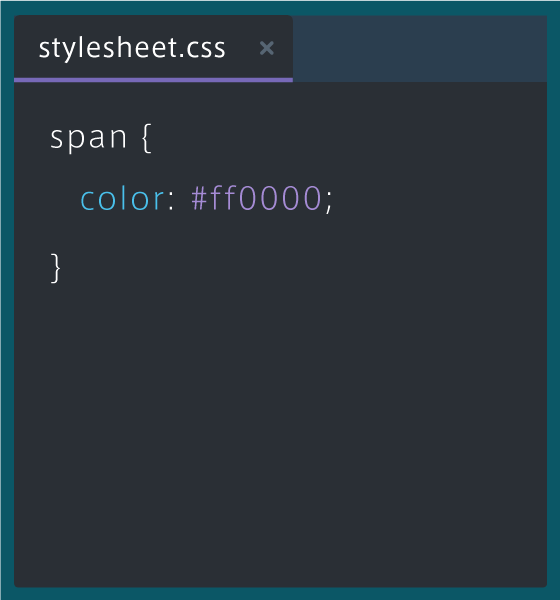Screen dimensions: 560x600
Task: Select the stylesheet.css tab title
Action: [x=132, y=49]
